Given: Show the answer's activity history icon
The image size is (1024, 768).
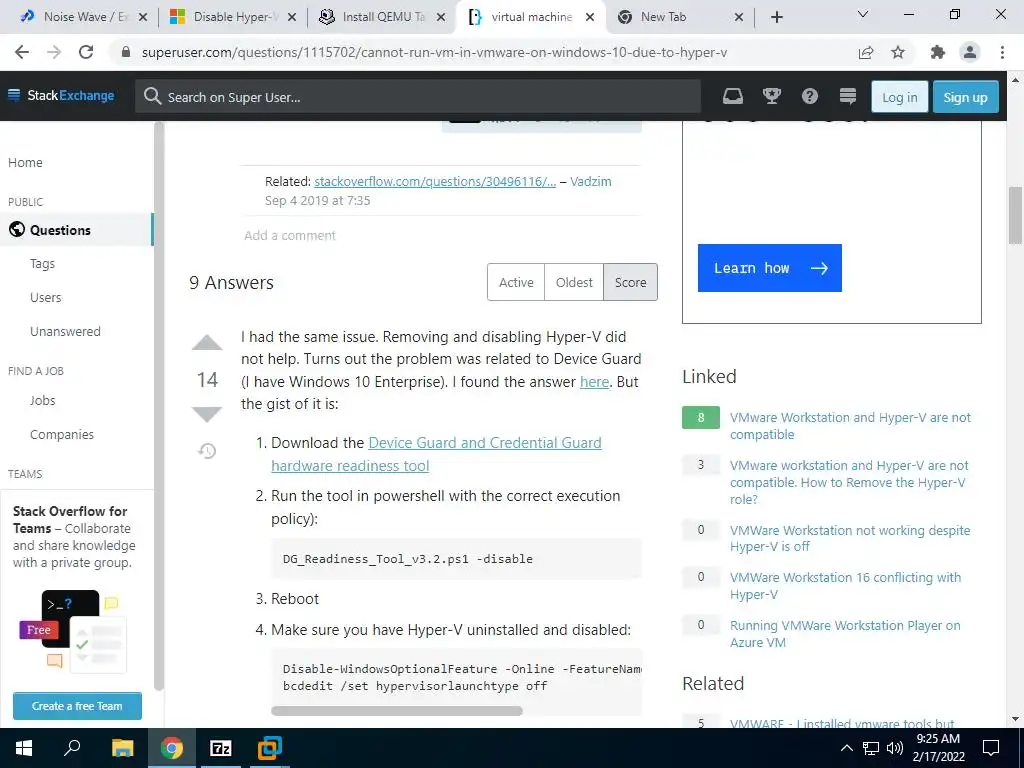Looking at the screenshot, I should [207, 451].
